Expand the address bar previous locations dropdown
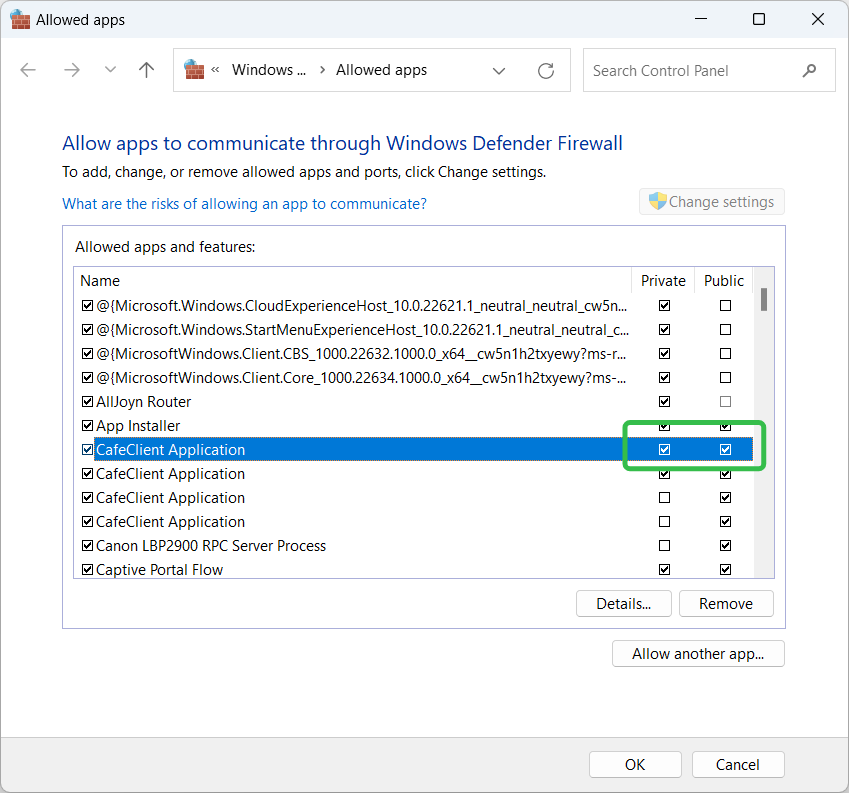This screenshot has height=793, width=849. click(499, 70)
